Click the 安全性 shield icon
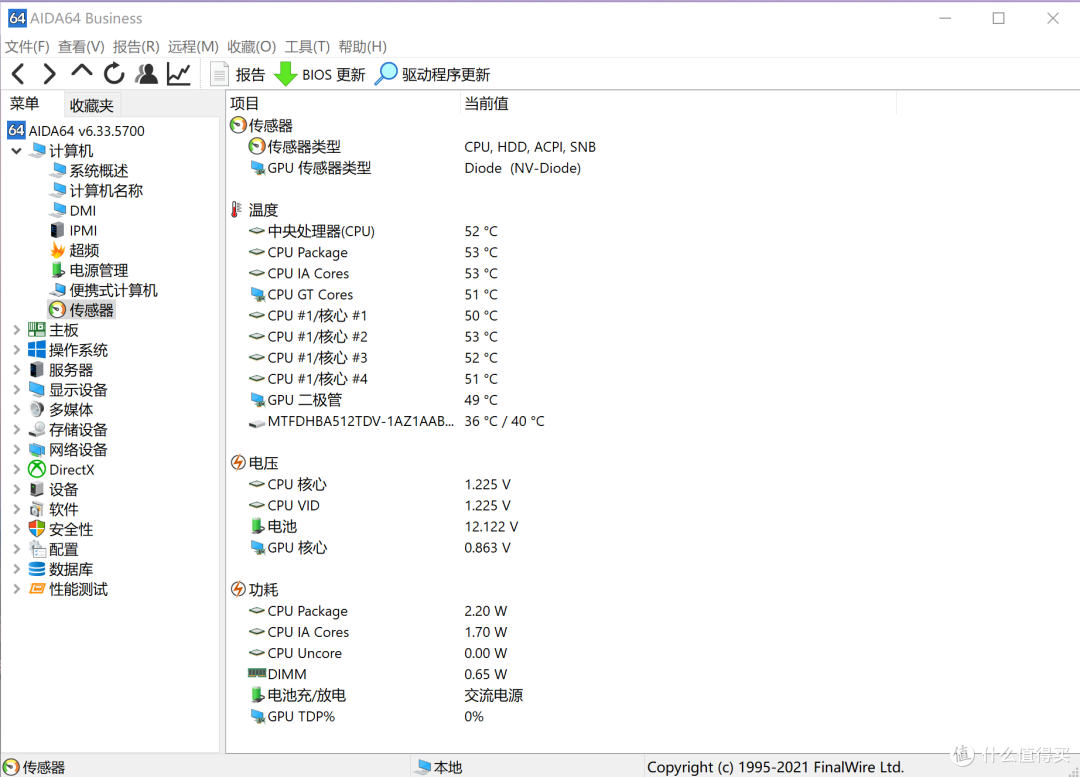Viewport: 1080px width, 777px height. click(x=37, y=529)
